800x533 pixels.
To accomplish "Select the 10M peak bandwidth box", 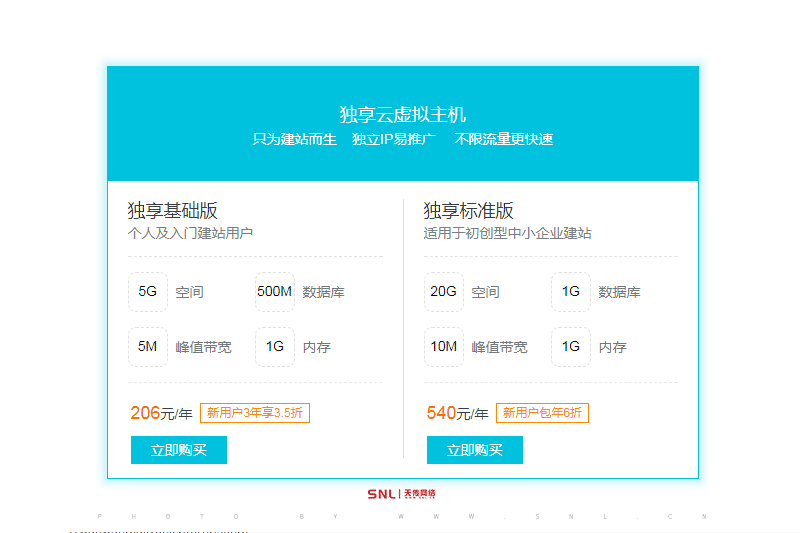I will tap(444, 347).
